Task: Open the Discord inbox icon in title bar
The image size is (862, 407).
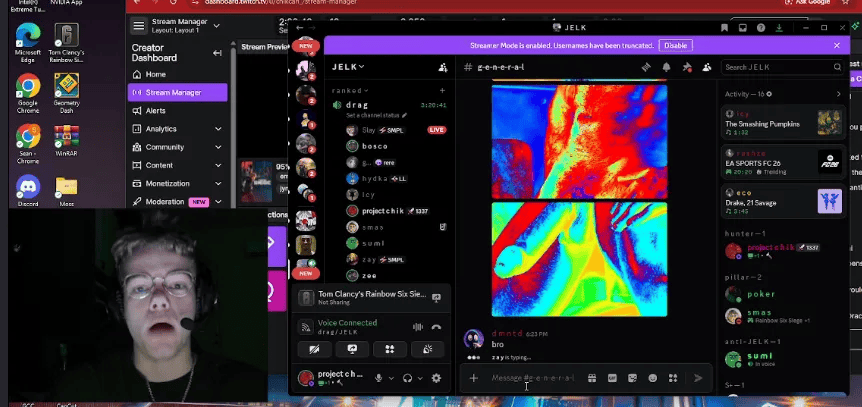Action: click(742, 28)
